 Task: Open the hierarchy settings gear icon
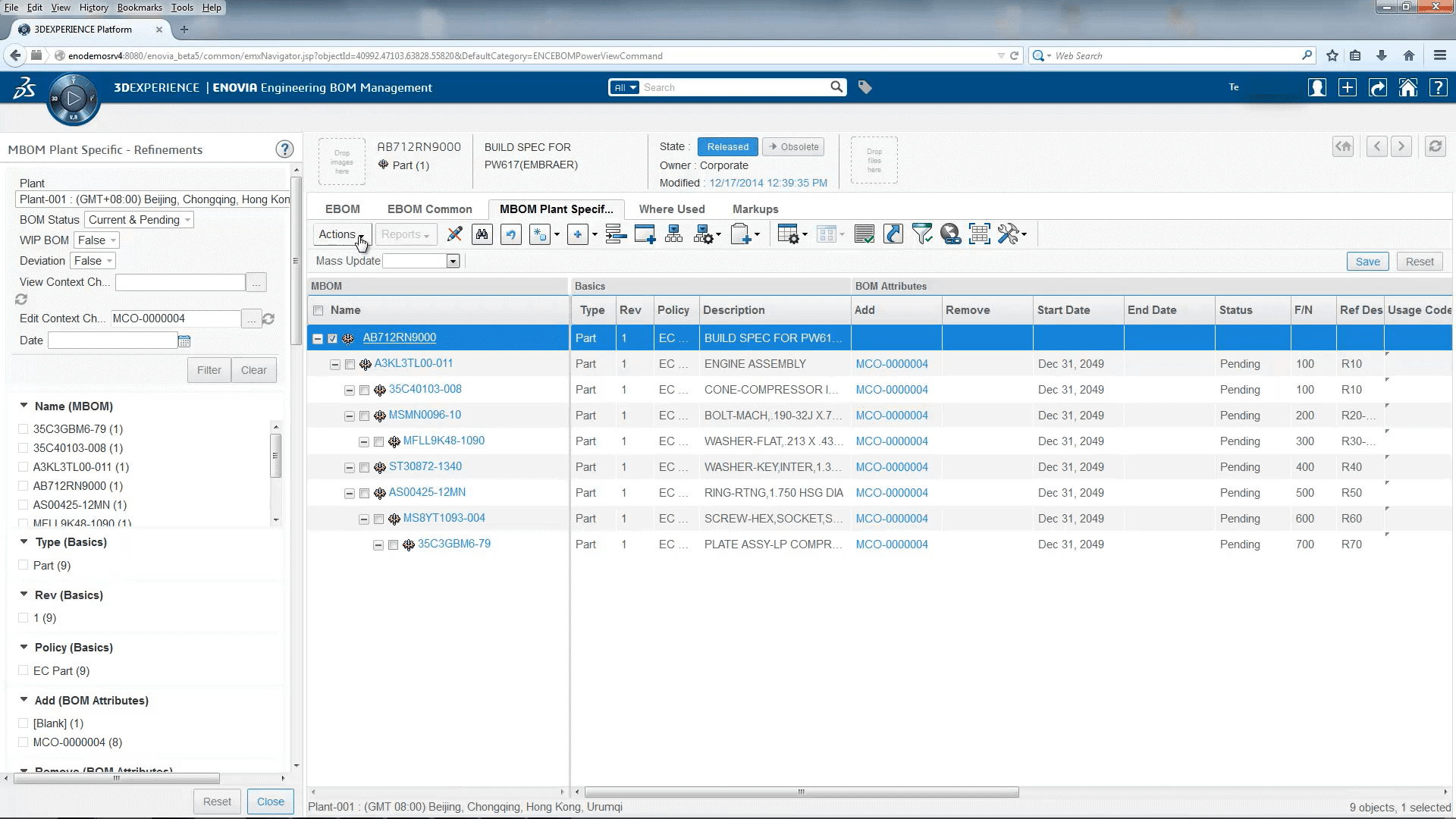point(704,234)
